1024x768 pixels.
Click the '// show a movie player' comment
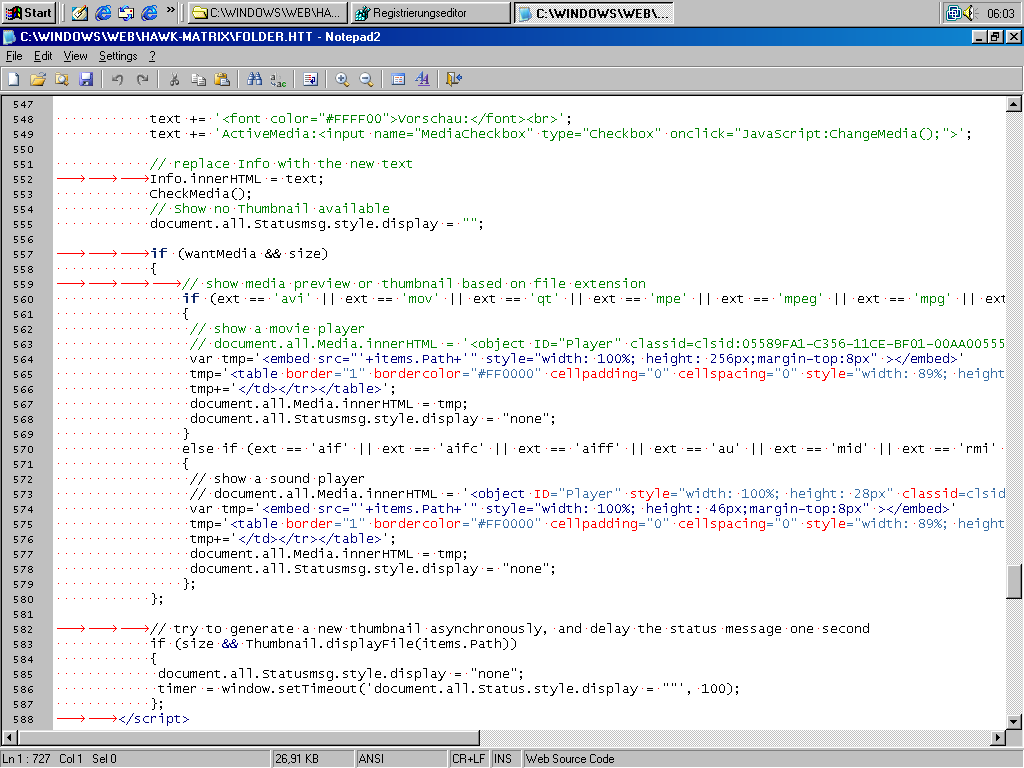click(x=277, y=328)
